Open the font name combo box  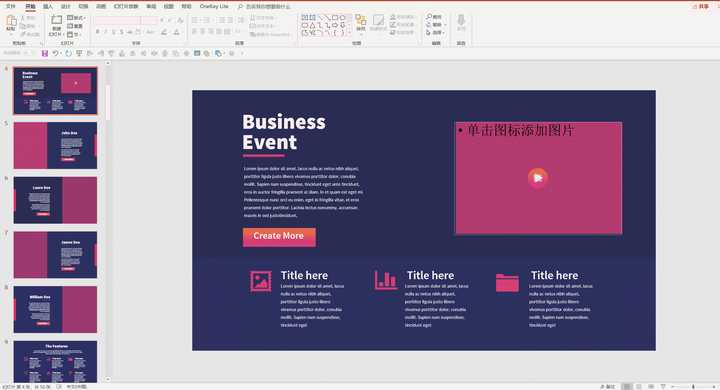click(x=117, y=21)
